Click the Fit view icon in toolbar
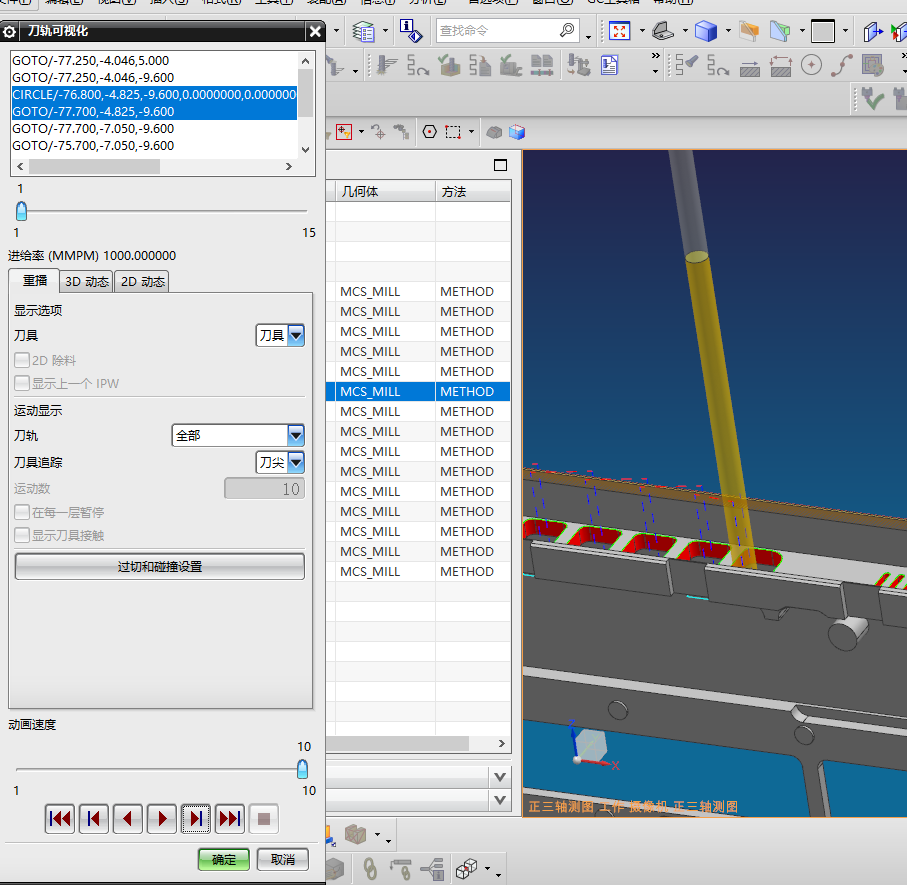 pyautogui.click(x=620, y=31)
